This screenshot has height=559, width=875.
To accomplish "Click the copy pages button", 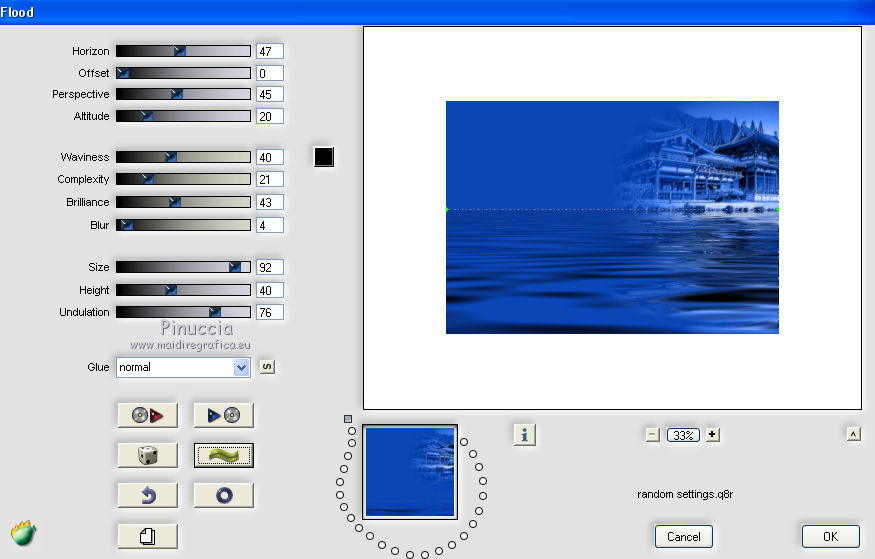I will coord(147,536).
